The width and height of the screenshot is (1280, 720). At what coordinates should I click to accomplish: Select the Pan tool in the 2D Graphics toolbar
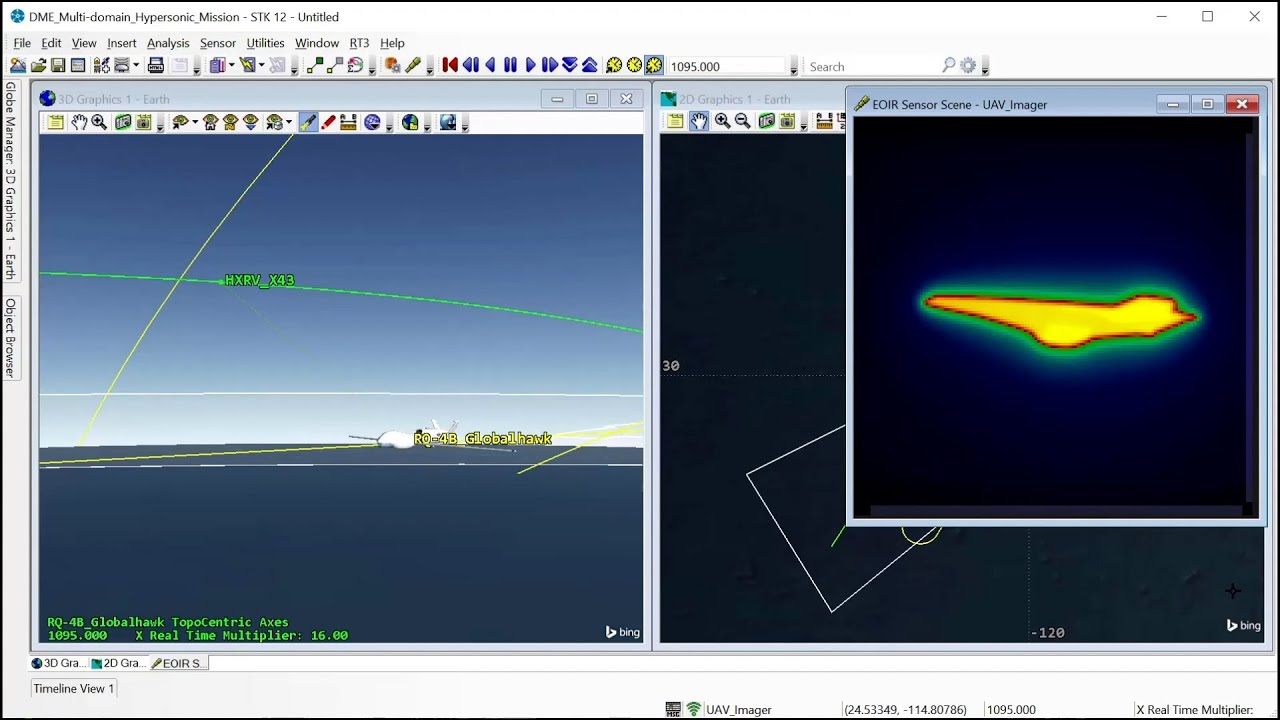700,122
